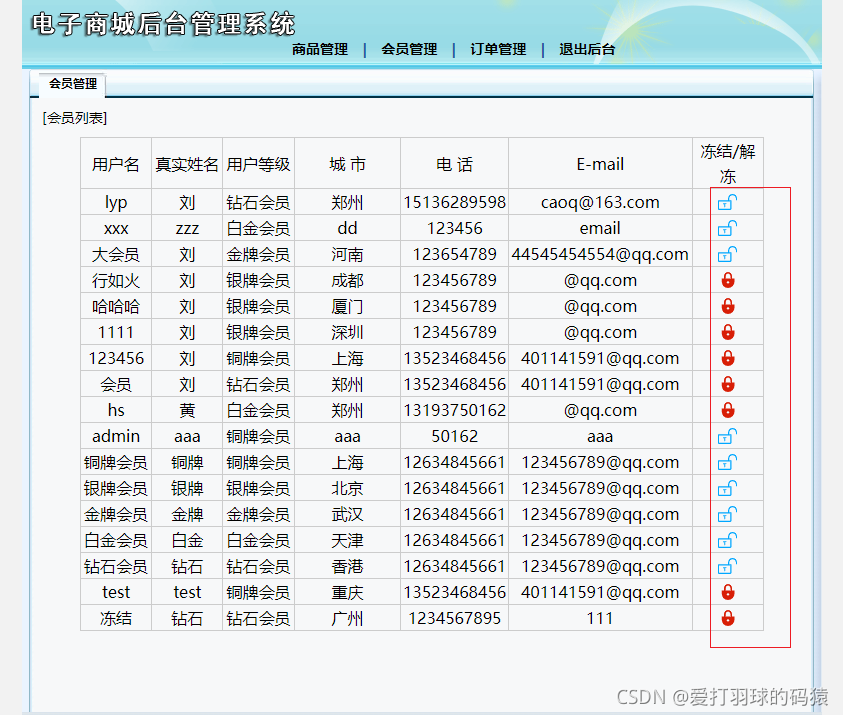Toggle freeze status for 银牌会员
The image size is (843, 715).
[x=727, y=488]
